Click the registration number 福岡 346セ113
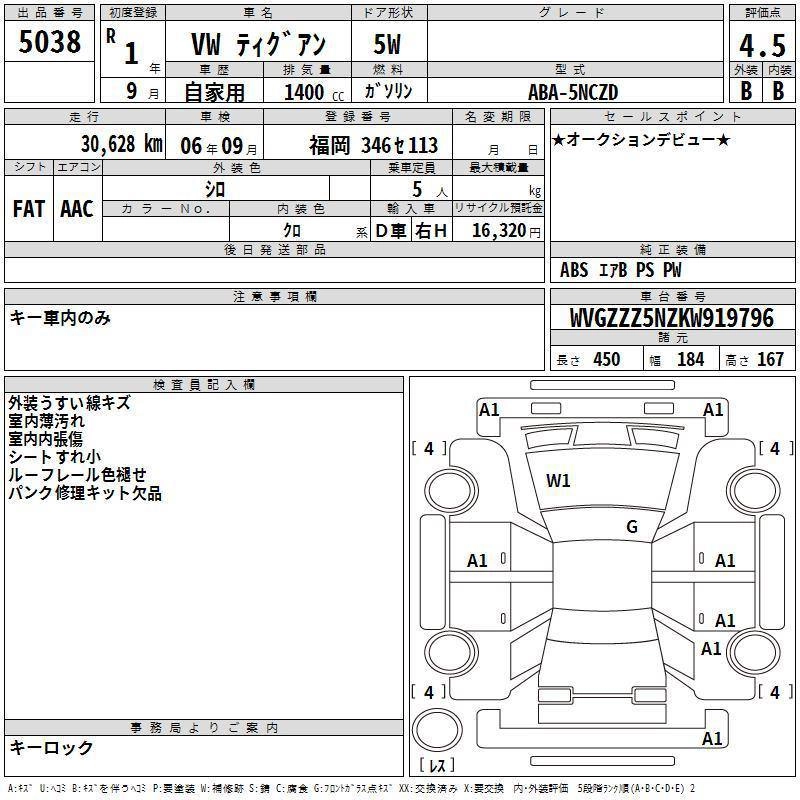This screenshot has width=800, height=800. [373, 145]
